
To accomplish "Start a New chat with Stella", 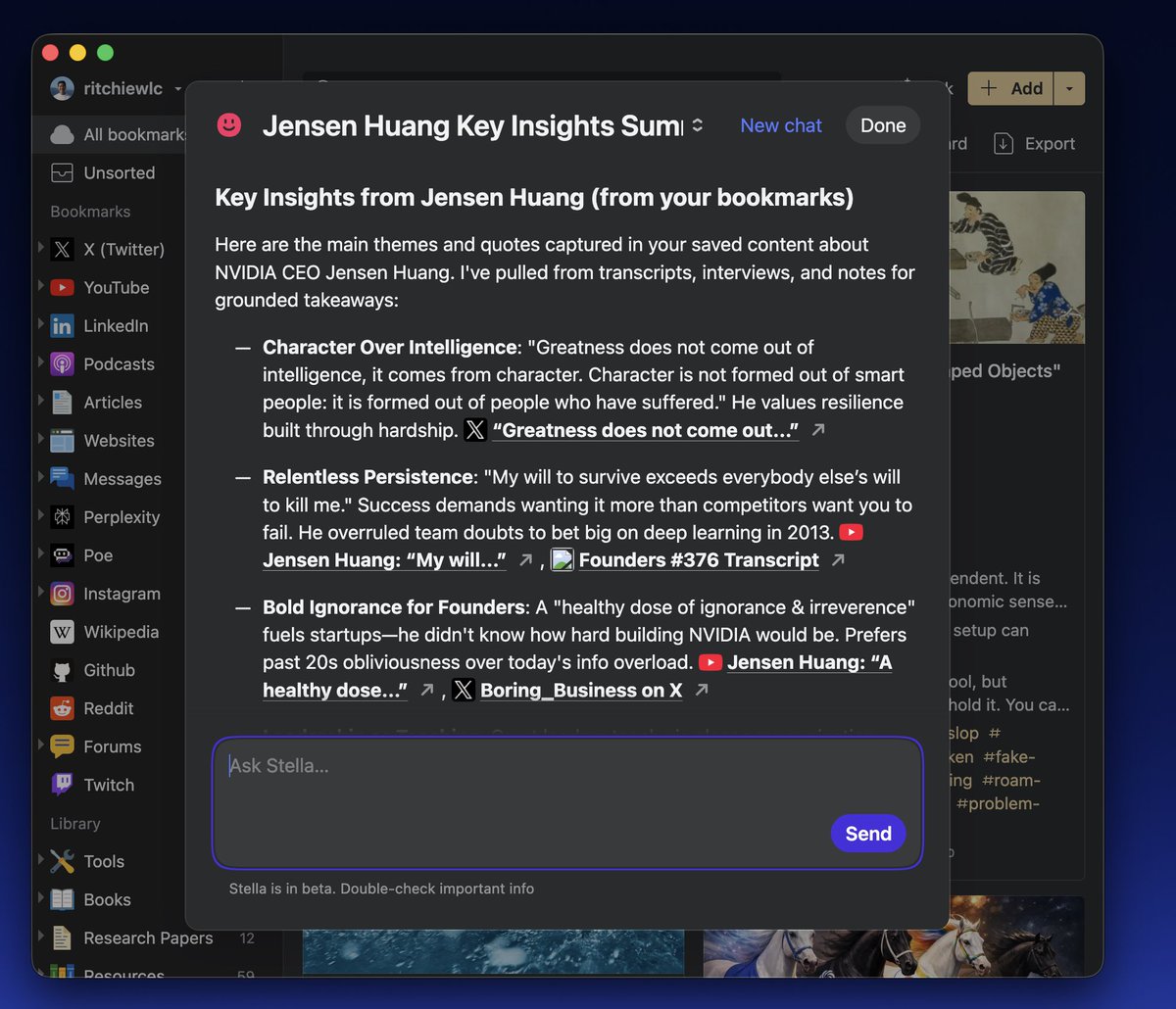I will (x=781, y=125).
